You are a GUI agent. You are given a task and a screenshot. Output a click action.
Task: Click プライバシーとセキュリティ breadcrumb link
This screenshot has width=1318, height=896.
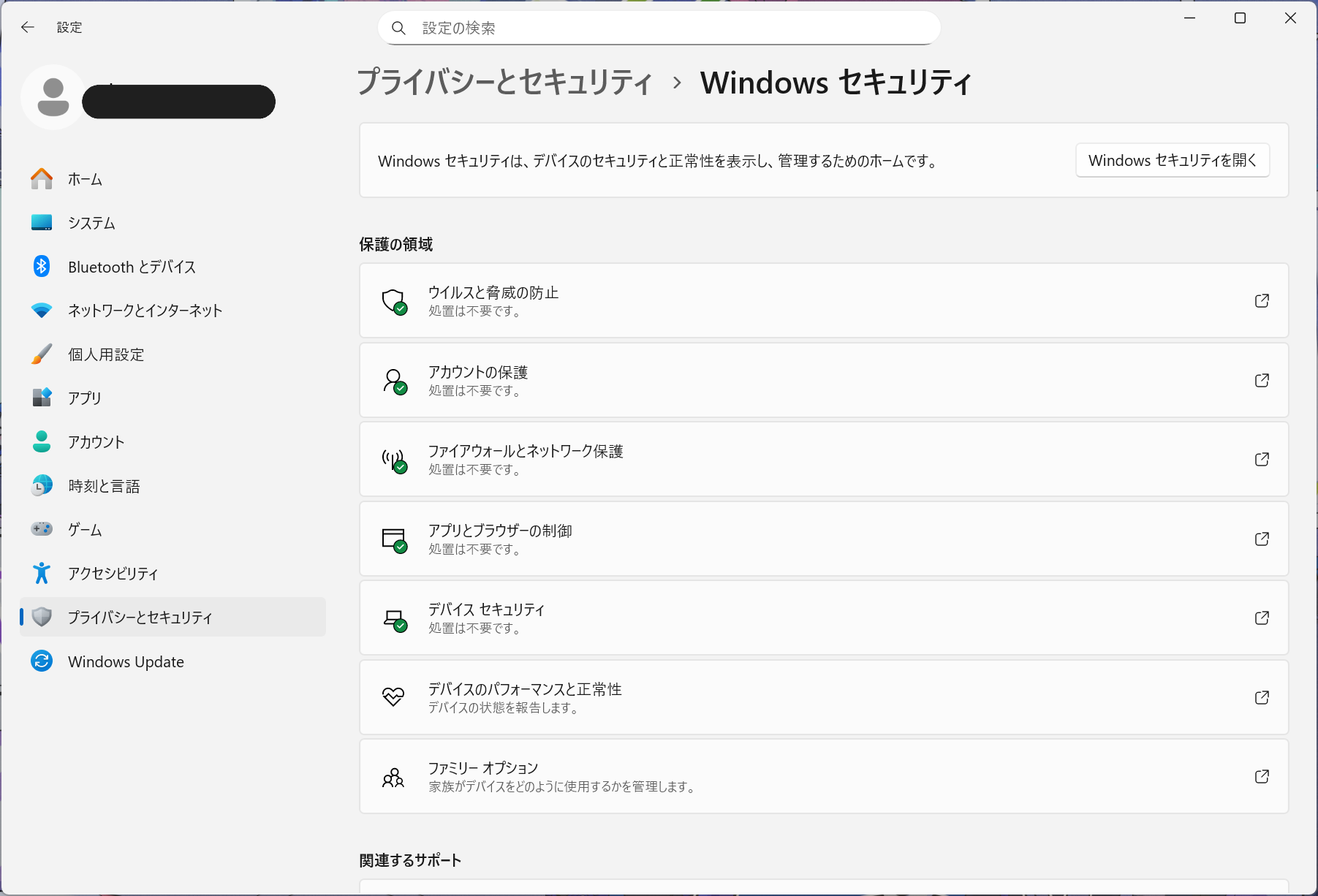pos(504,82)
